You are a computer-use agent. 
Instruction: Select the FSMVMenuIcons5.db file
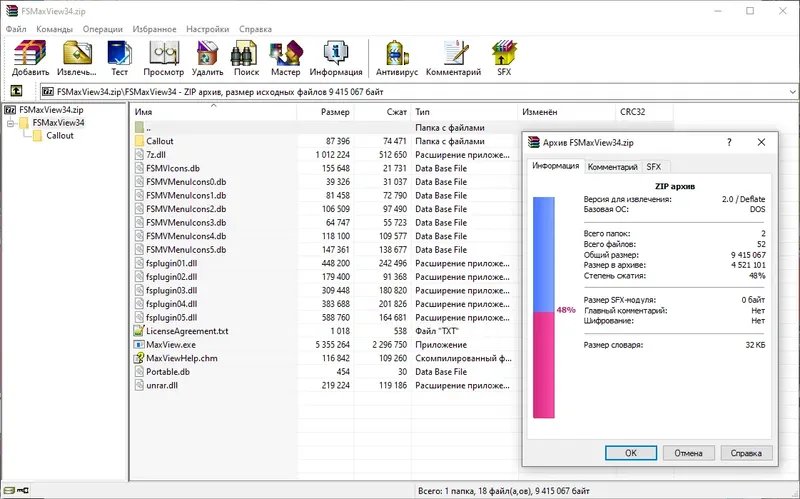pyautogui.click(x=186, y=250)
